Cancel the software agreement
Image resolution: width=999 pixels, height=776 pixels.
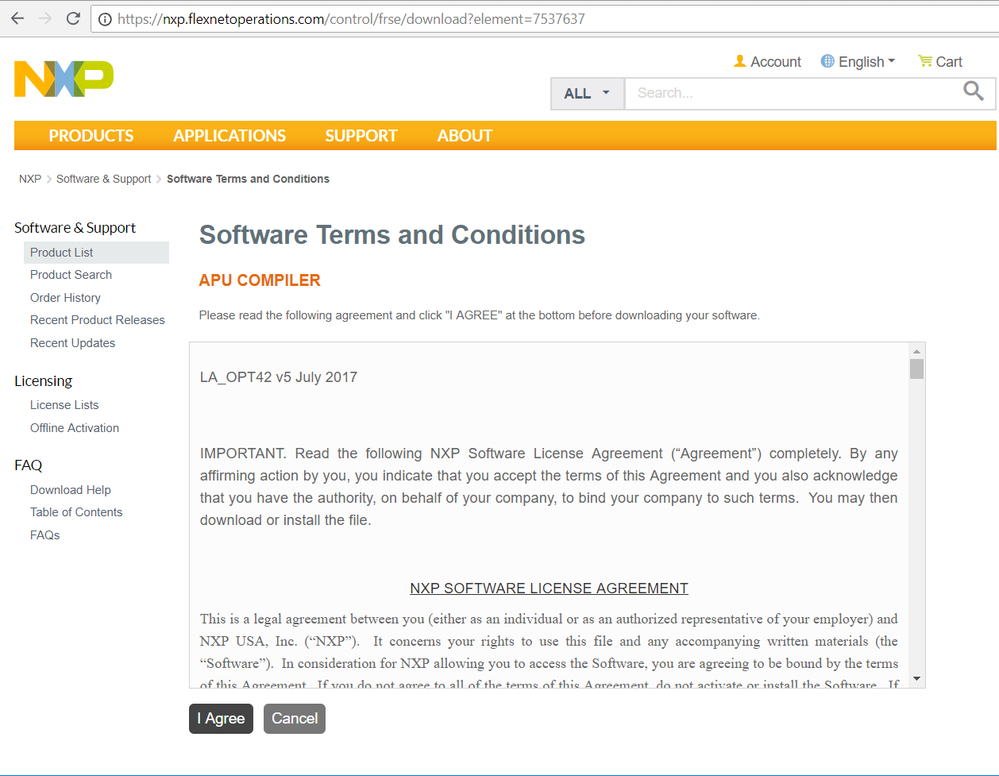click(294, 718)
